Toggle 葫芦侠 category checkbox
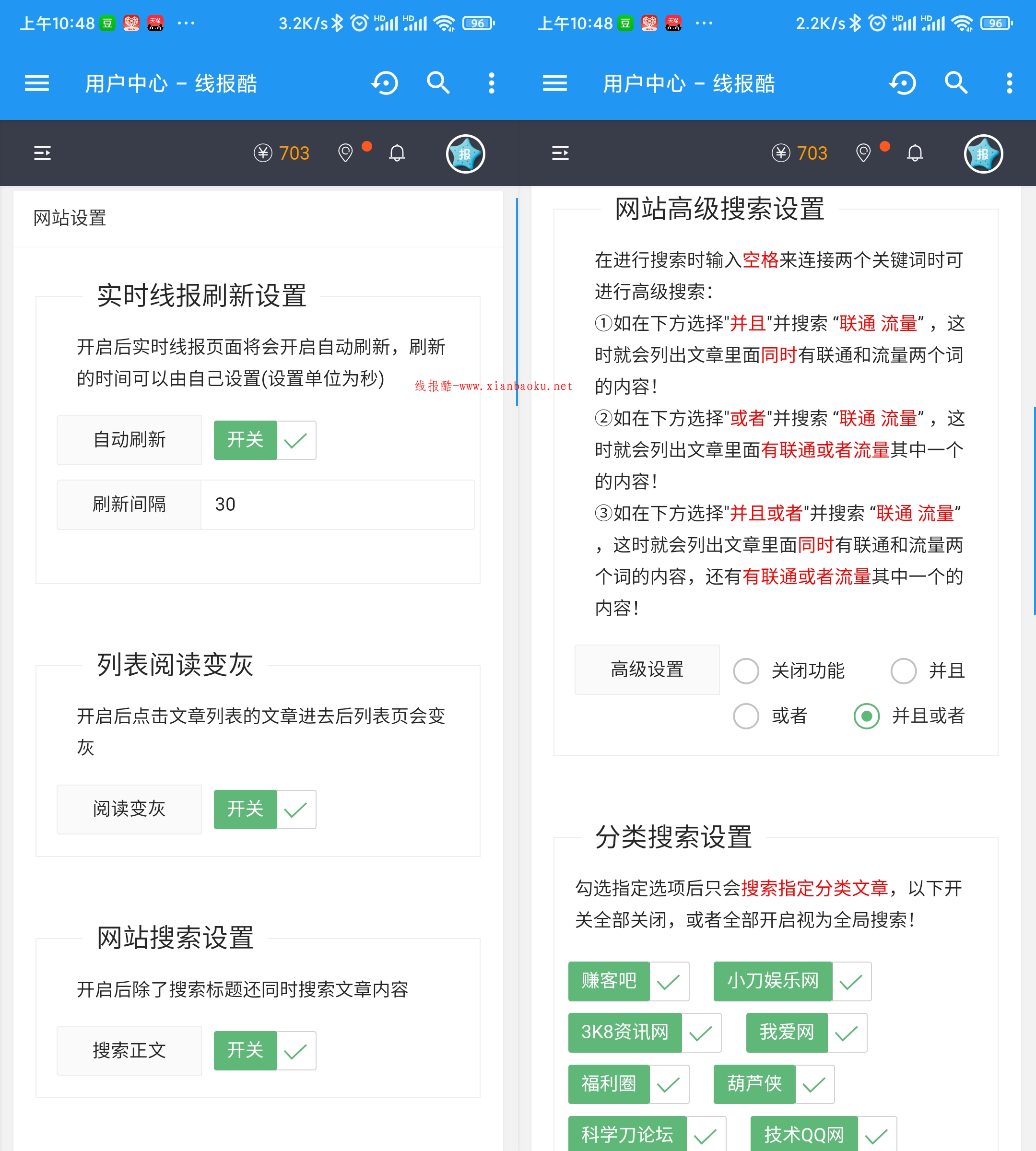Screen dimensions: 1036x1151 pyautogui.click(x=774, y=1084)
